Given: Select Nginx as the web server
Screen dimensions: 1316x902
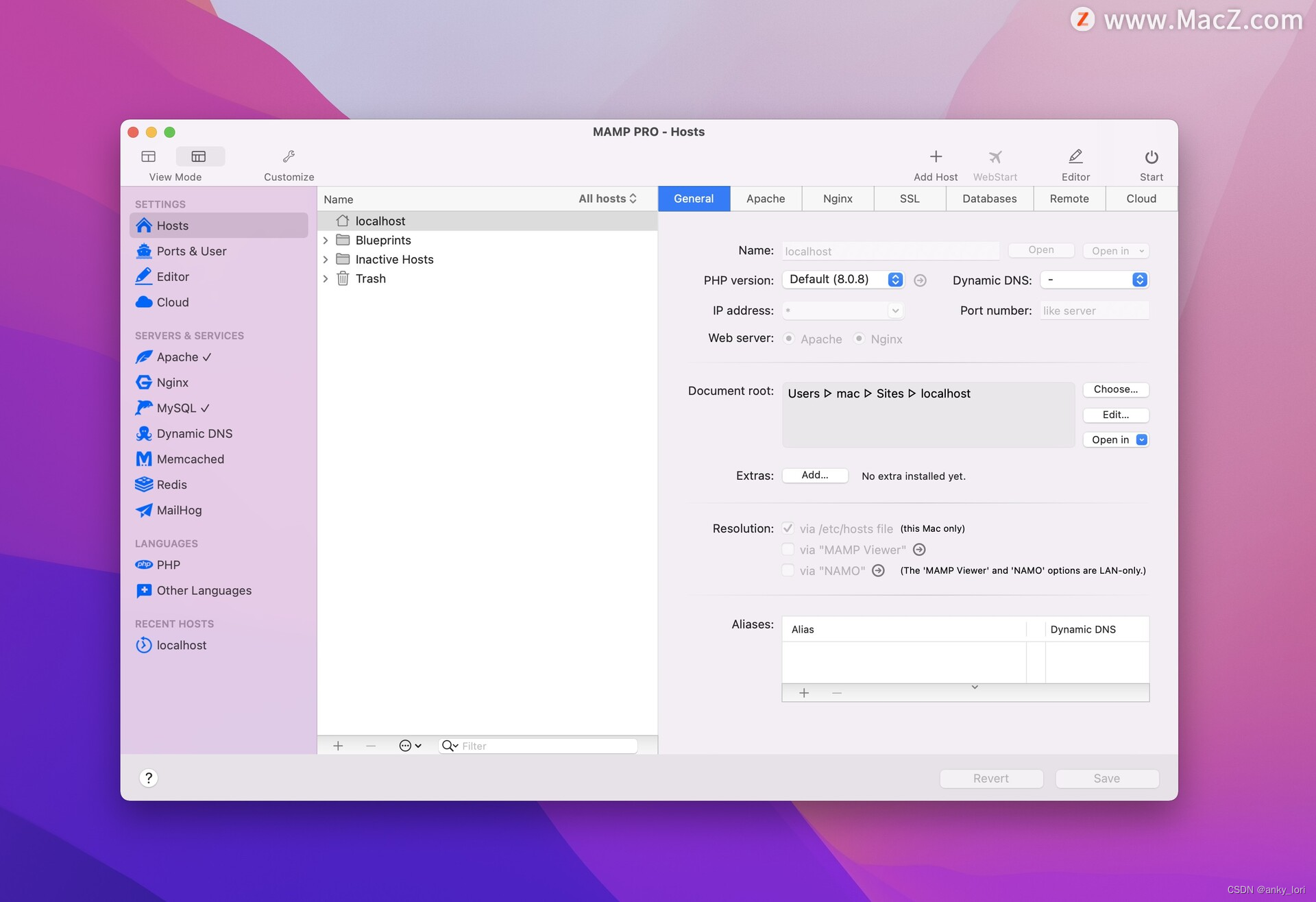Looking at the screenshot, I should [x=859, y=339].
